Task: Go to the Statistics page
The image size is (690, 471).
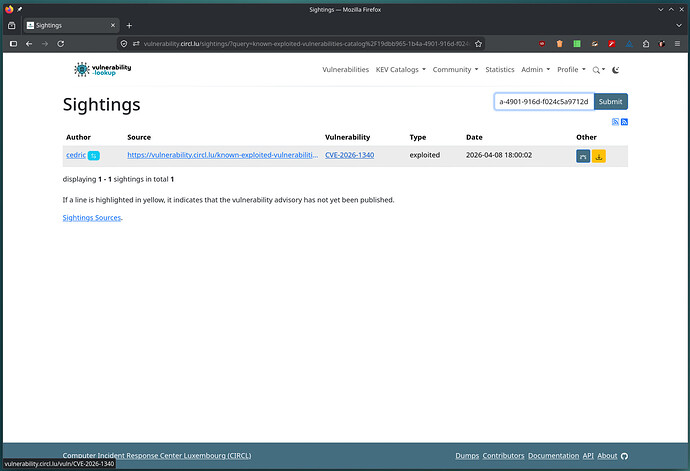Action: coord(499,70)
